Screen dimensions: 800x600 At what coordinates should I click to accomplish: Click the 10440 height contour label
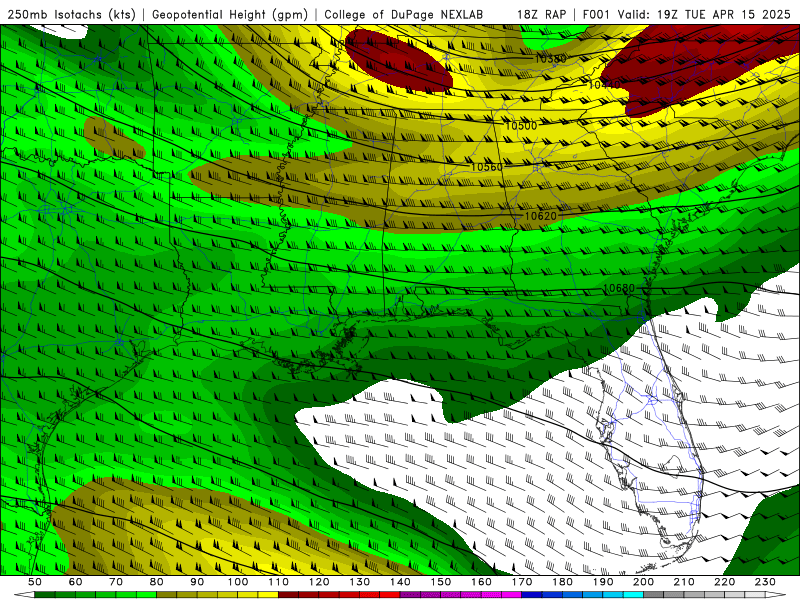click(605, 85)
